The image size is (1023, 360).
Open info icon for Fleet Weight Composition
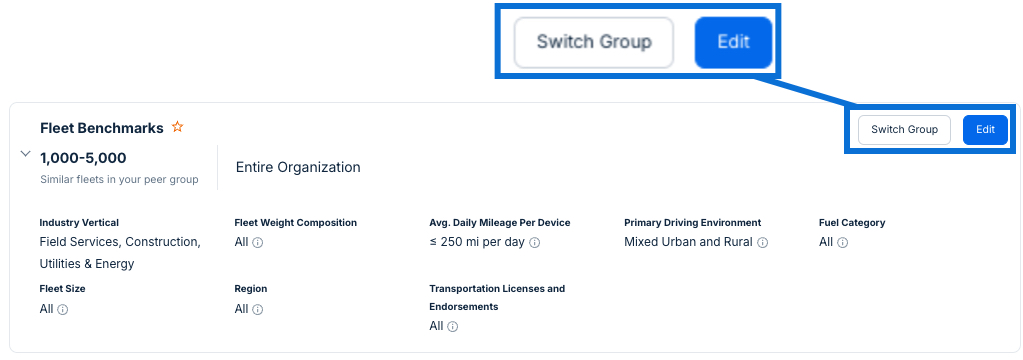pos(258,243)
